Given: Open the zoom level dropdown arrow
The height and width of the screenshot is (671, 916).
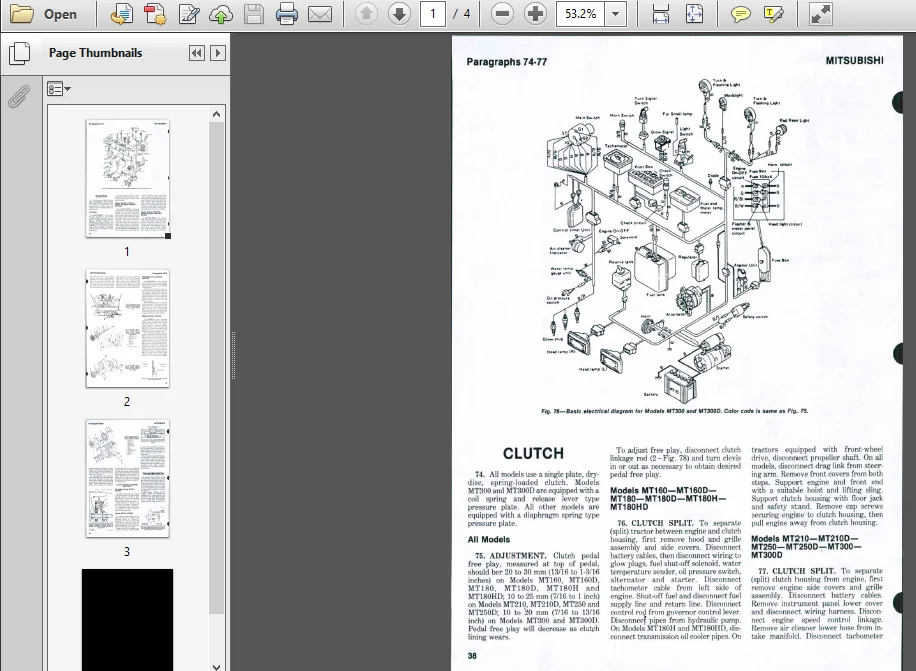Looking at the screenshot, I should click(615, 13).
